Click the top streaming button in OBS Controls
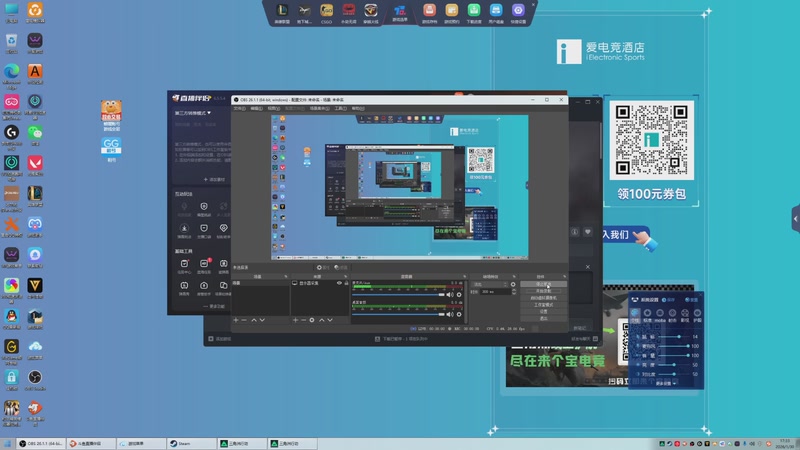 [543, 284]
